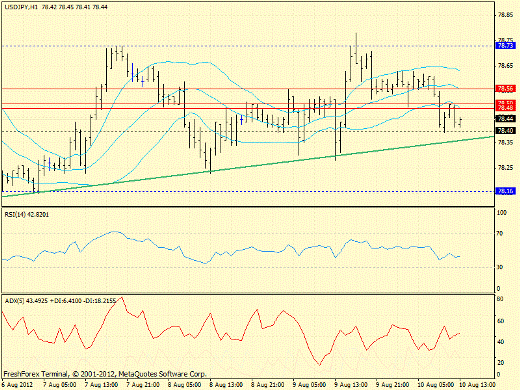Click the 8 Aug 05:00 time label
Viewport: 520px width, 390px height.
pos(185,385)
